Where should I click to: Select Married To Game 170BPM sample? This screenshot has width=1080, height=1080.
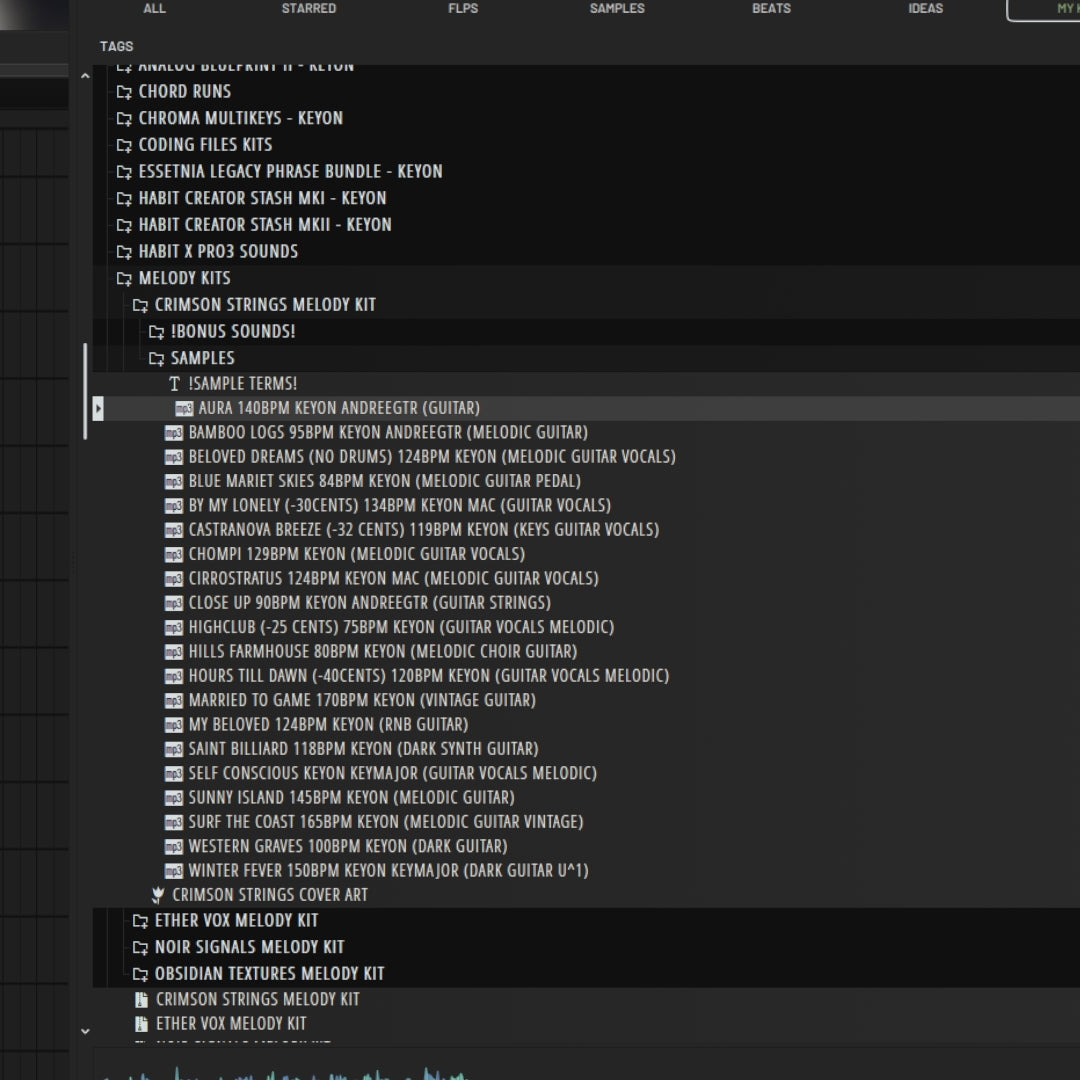362,700
